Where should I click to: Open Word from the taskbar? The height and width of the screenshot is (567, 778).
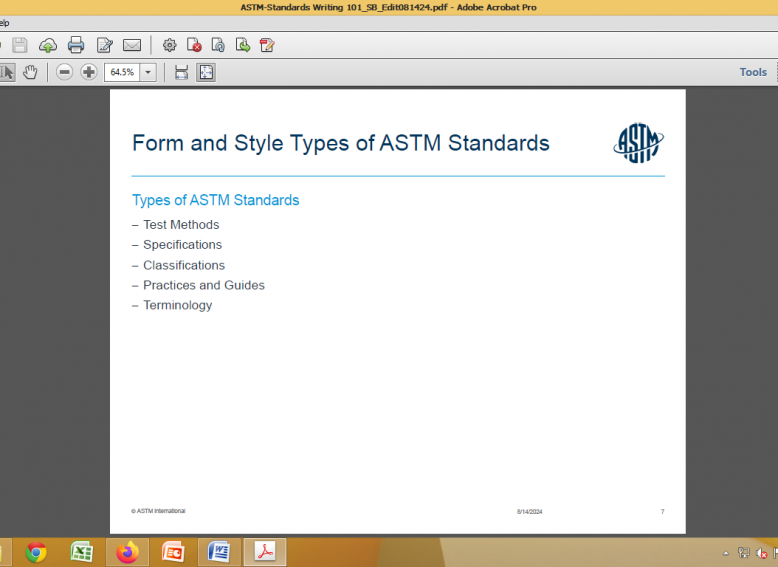(218, 552)
